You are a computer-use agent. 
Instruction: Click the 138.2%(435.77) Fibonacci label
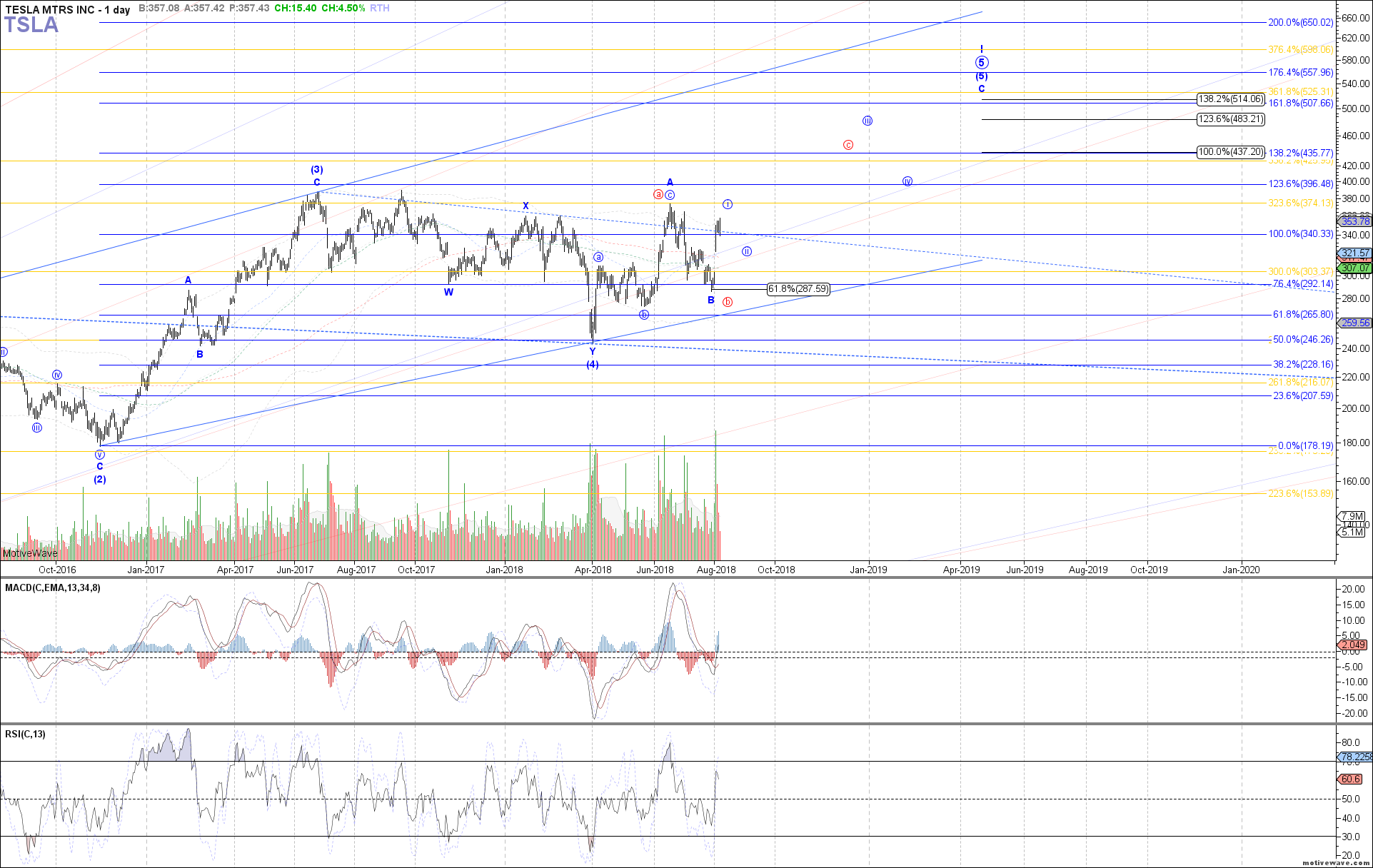coord(1300,153)
